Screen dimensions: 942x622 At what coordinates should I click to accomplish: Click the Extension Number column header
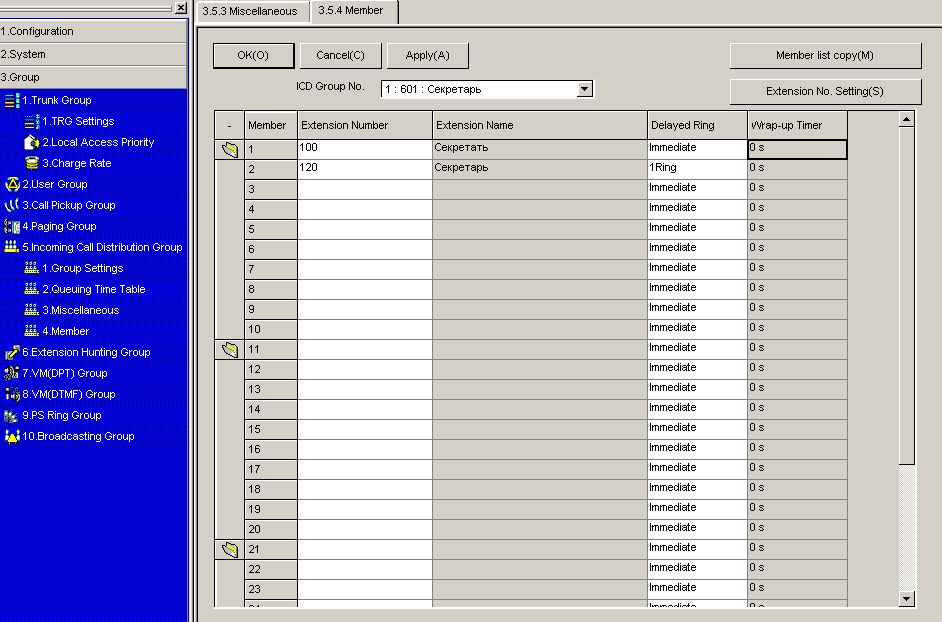pyautogui.click(x=365, y=125)
